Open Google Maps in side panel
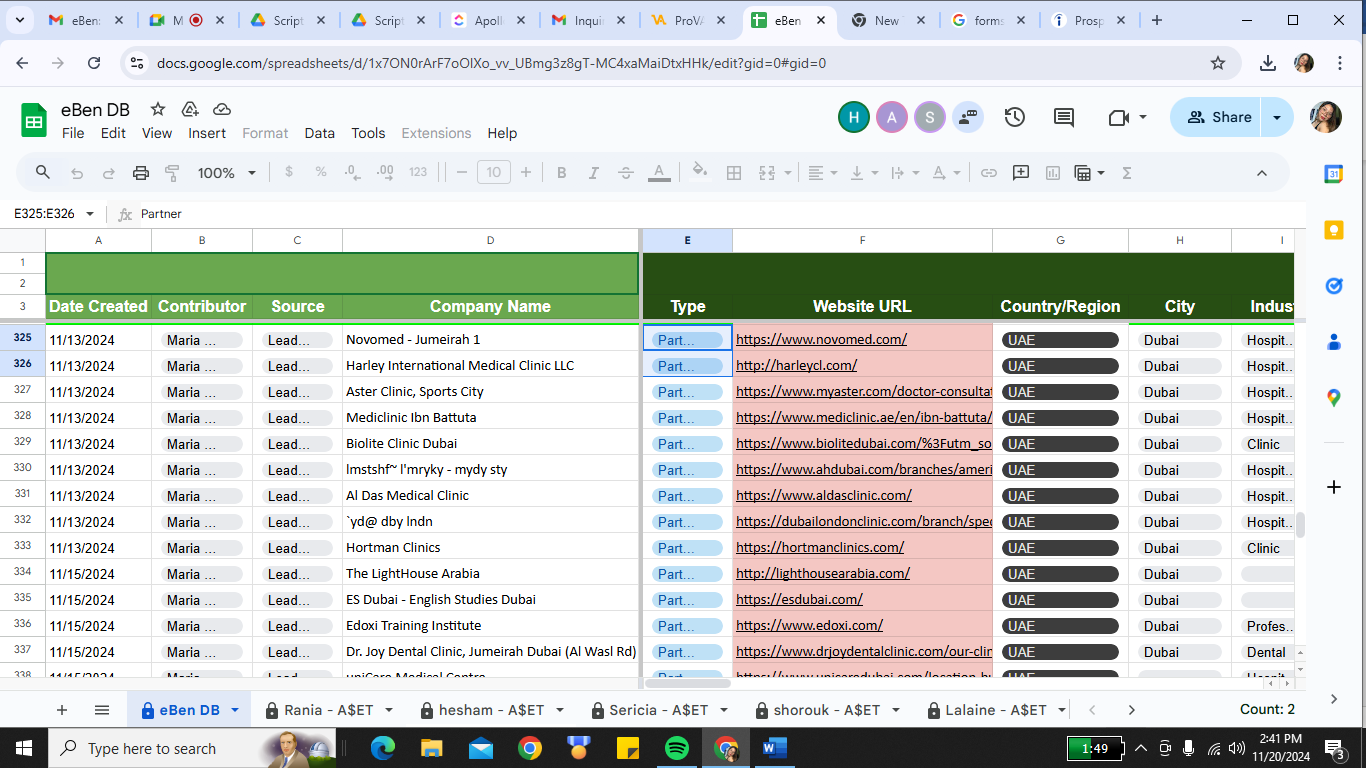1366x768 pixels. tap(1333, 398)
